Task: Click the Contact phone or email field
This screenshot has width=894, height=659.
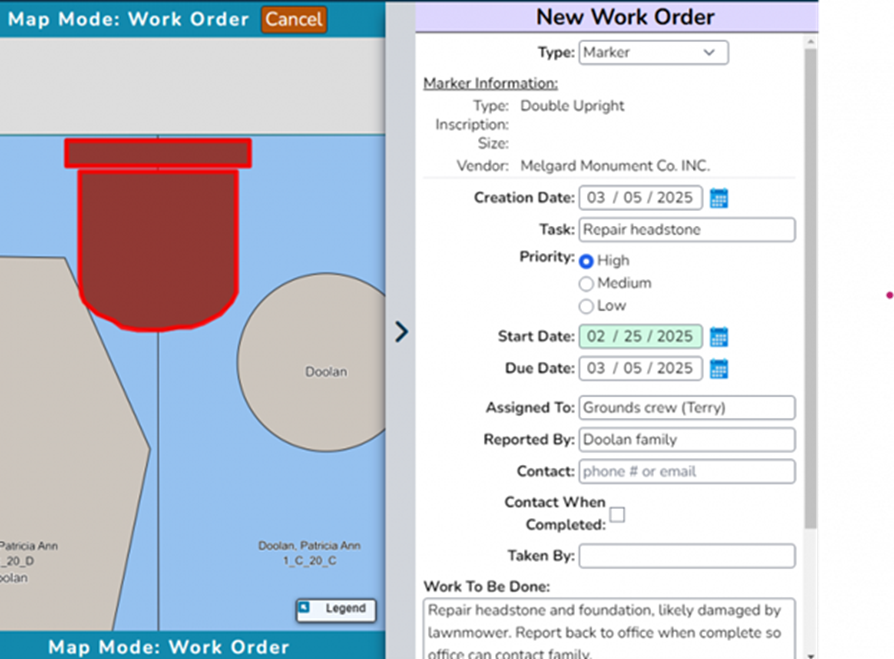Action: 687,471
